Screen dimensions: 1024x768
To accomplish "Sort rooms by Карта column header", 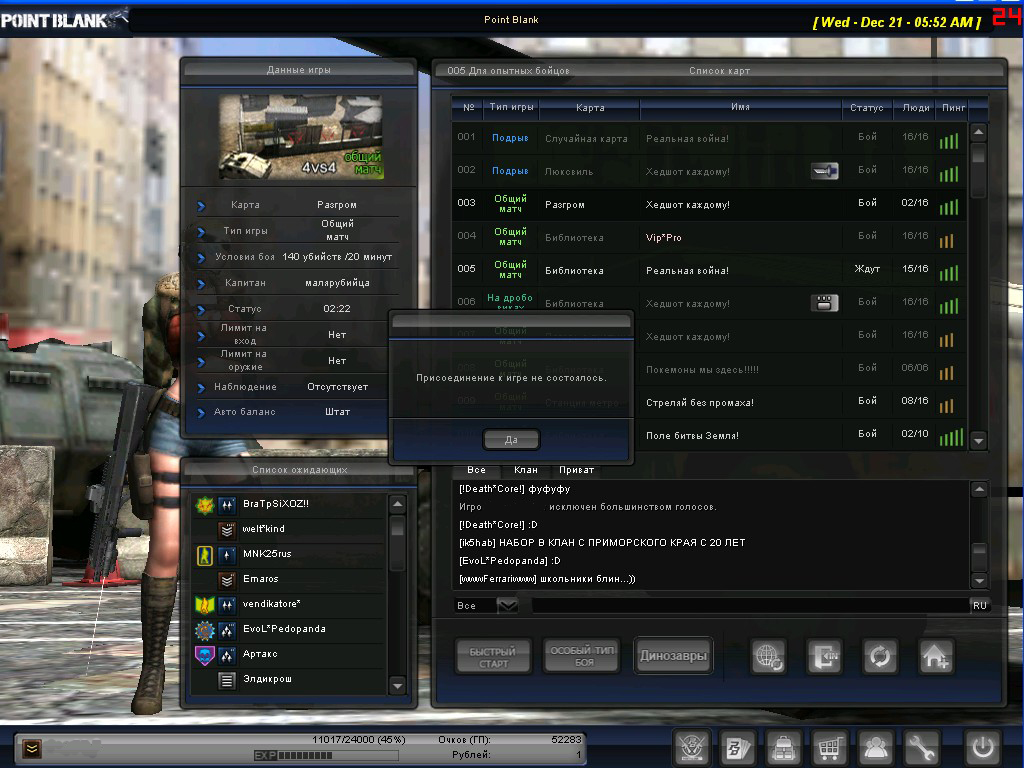I will pos(590,108).
